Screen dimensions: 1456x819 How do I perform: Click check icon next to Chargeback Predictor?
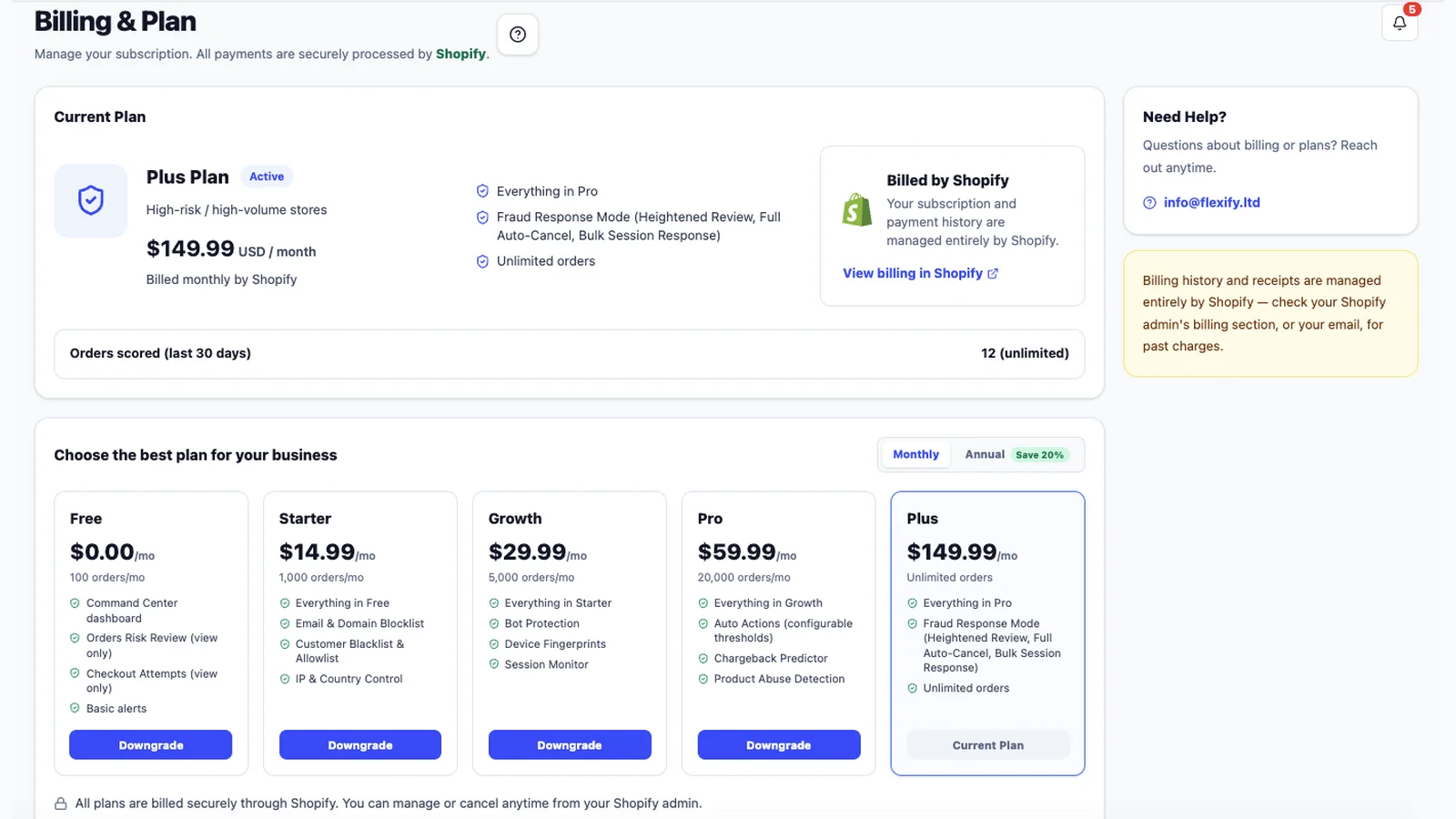703,659
